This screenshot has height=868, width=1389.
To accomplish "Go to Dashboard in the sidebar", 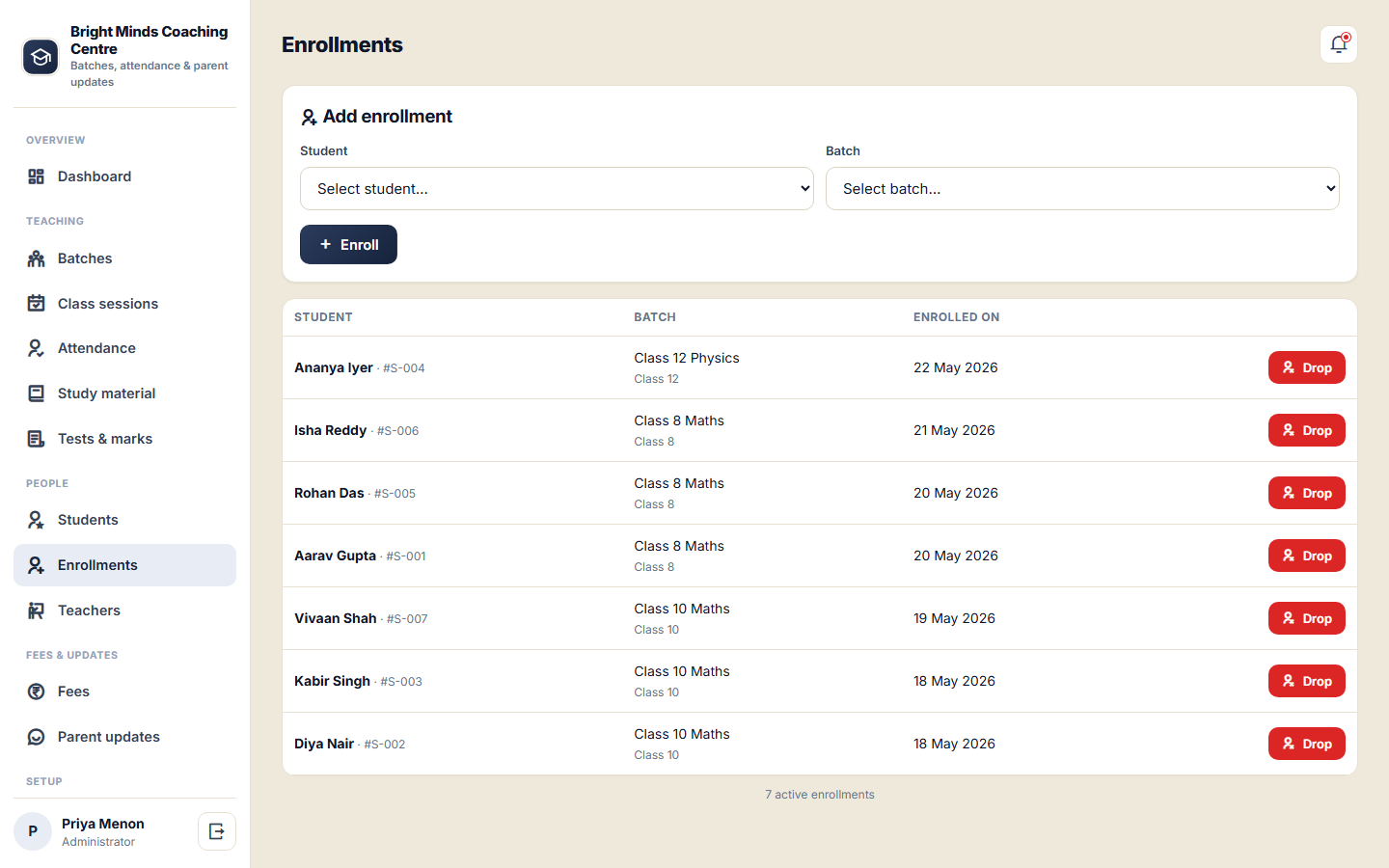I will click(124, 176).
